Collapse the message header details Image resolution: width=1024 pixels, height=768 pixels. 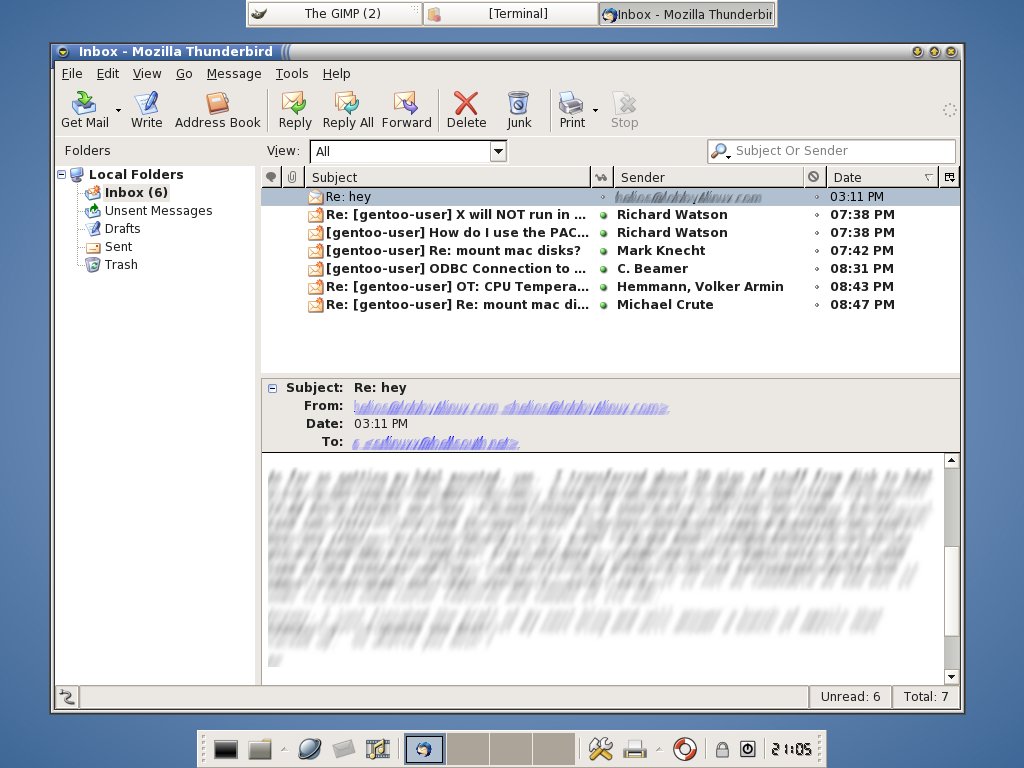[x=272, y=388]
